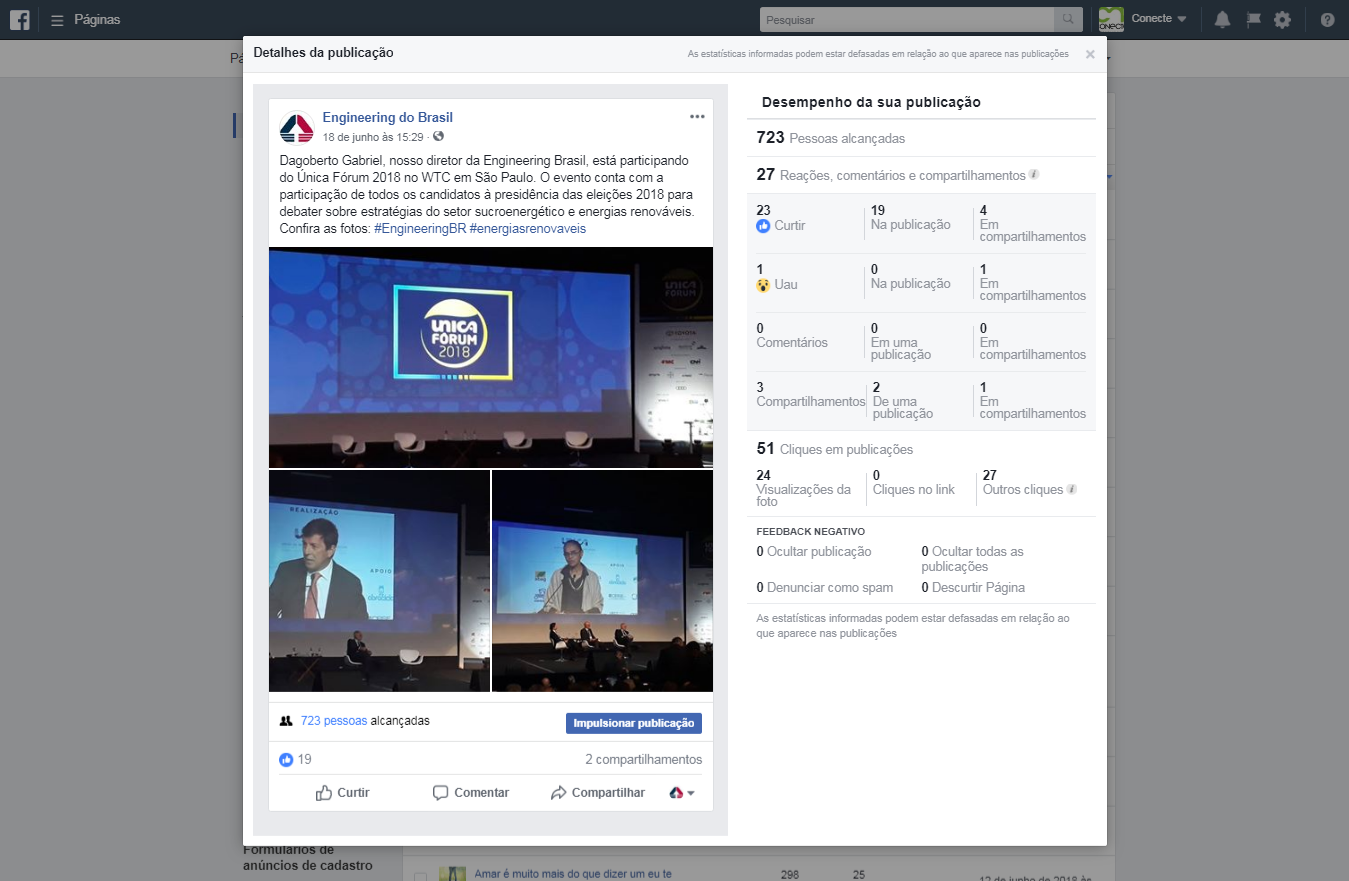This screenshot has width=1349, height=881.
Task: Click the Páginas label in top bar
Action: 97,20
